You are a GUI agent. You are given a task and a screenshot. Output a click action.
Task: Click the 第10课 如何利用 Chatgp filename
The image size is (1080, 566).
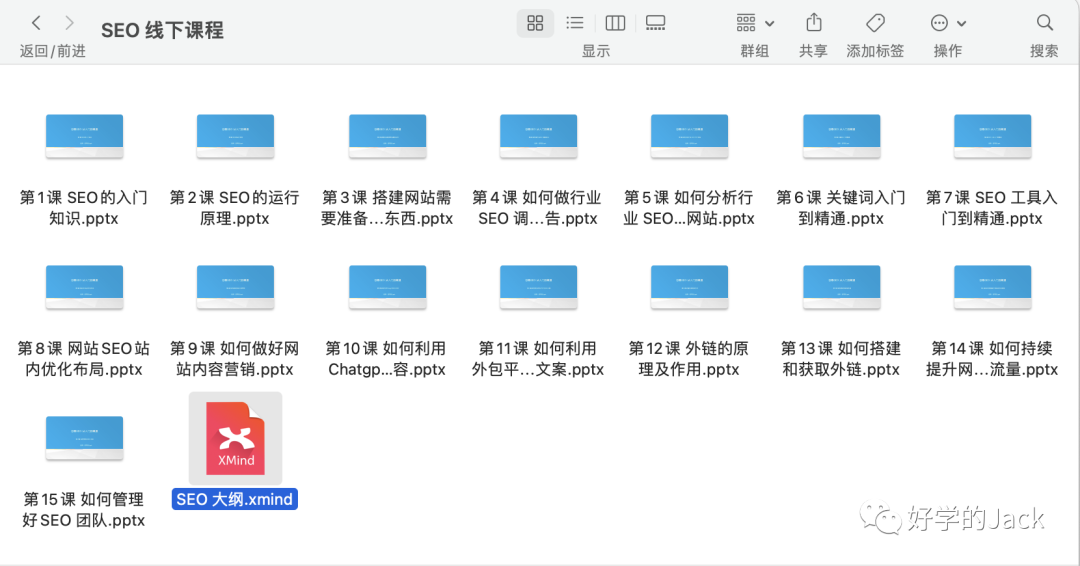(387, 359)
